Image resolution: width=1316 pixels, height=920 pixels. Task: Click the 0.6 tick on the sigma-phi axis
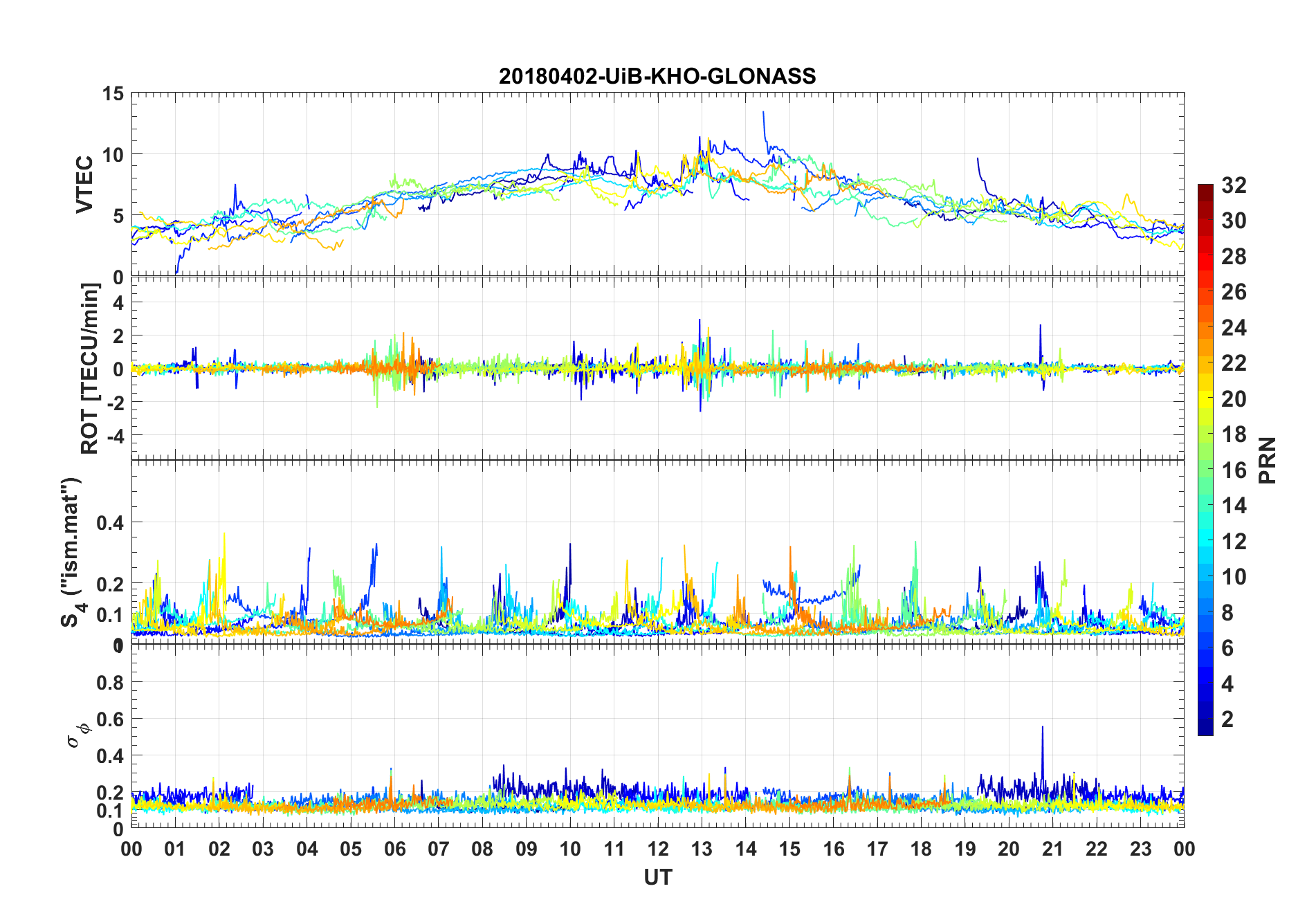[x=111, y=719]
